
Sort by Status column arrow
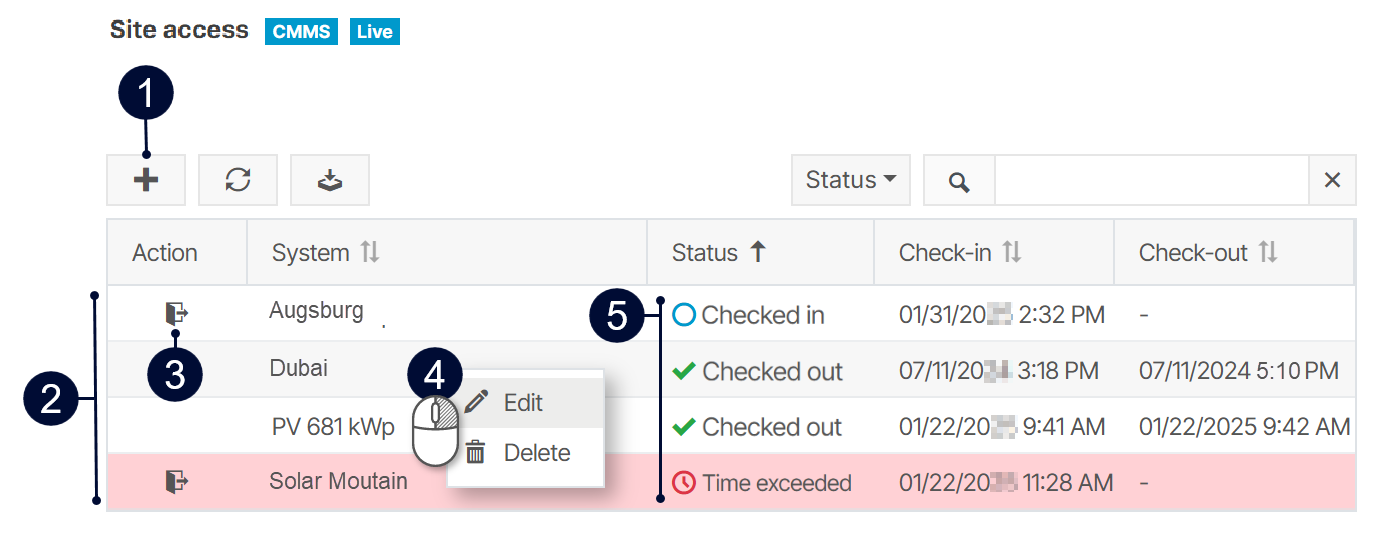point(758,253)
